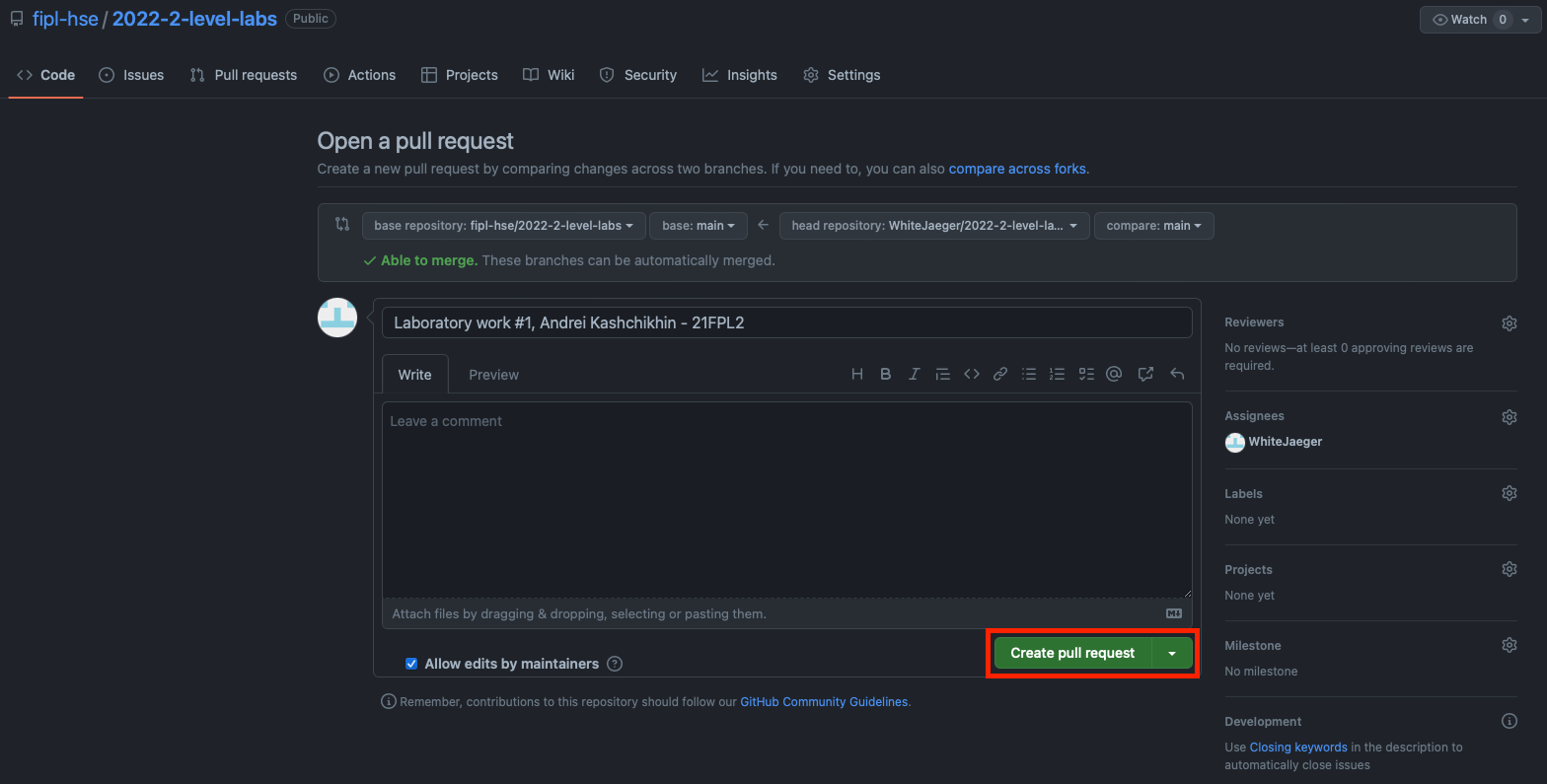Open the fipl-hse organization link

pos(65,19)
